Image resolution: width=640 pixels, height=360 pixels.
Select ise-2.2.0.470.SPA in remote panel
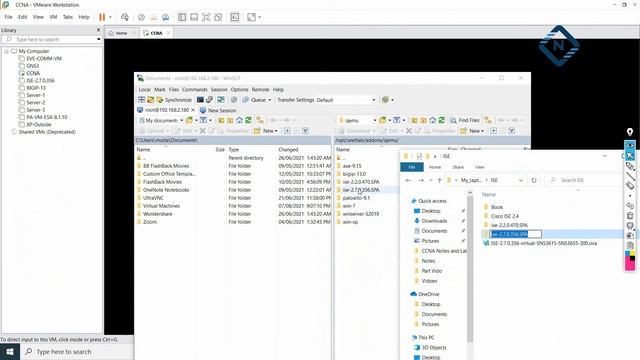tap(361, 182)
